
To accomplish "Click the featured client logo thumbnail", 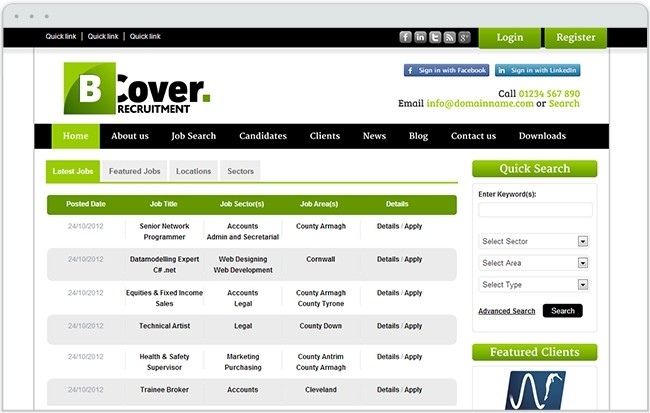I will [x=535, y=390].
